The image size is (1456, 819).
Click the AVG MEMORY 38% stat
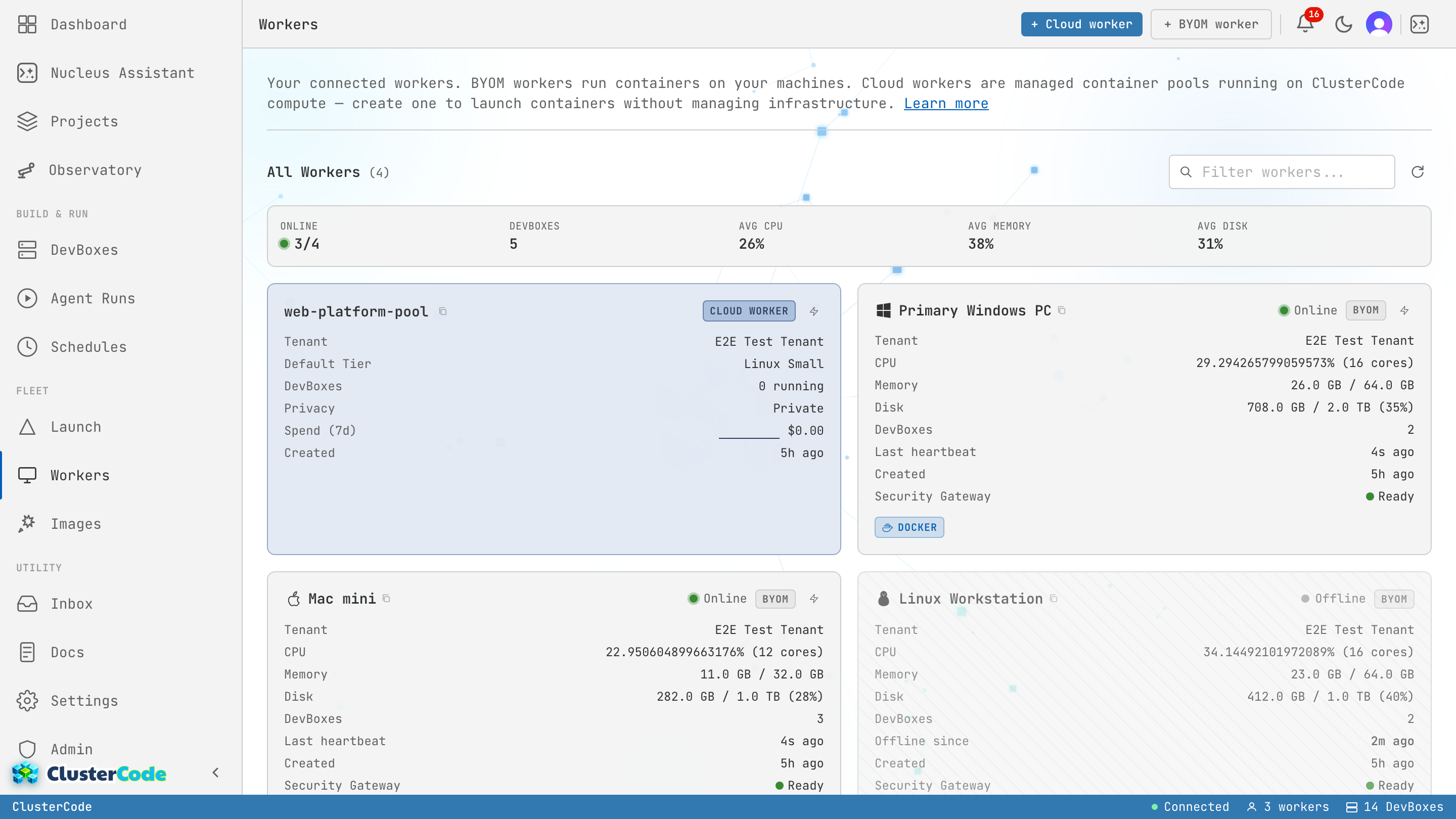tap(999, 236)
